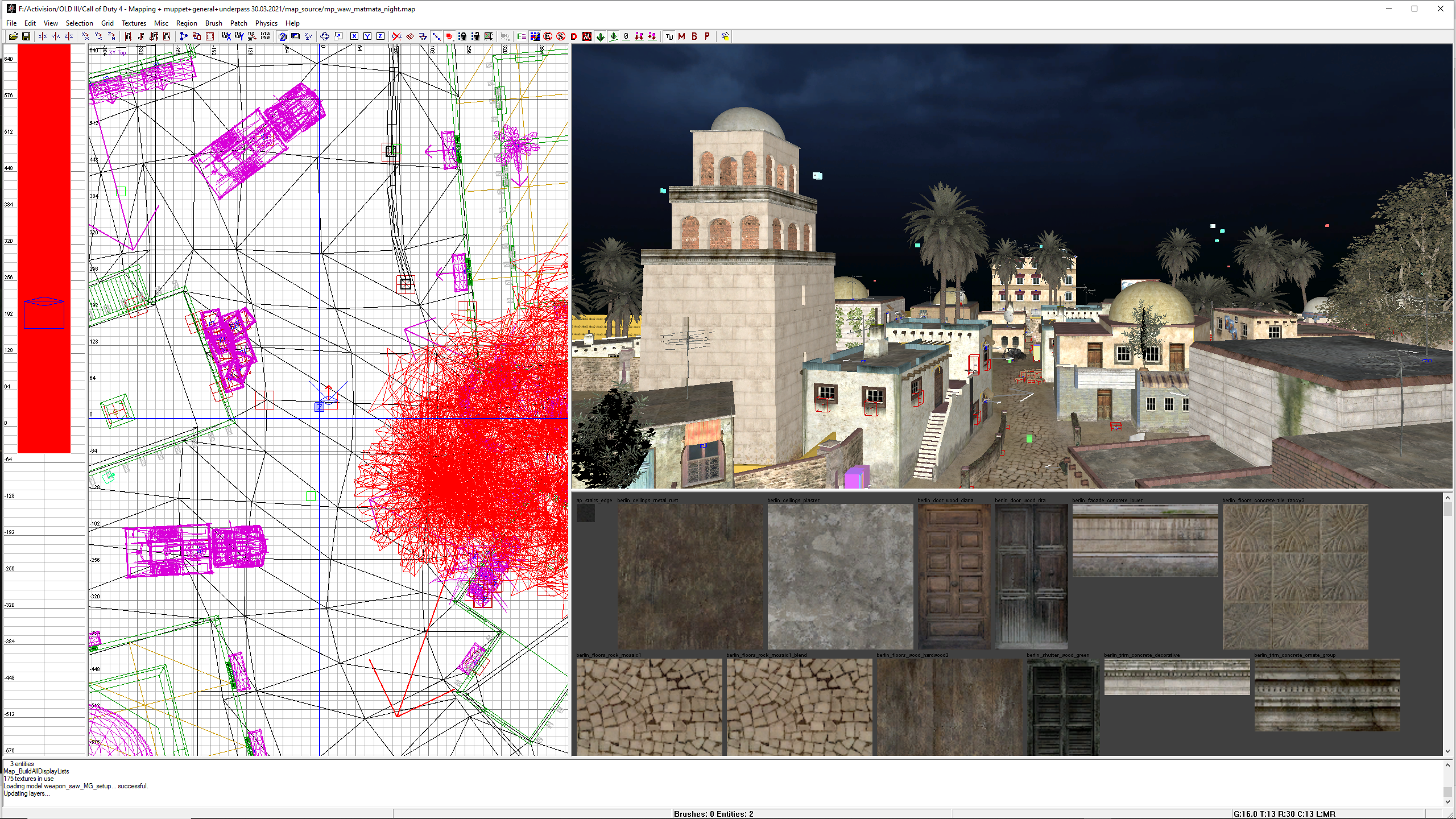Flip selection on Y axis
This screenshot has width=1456, height=819.
tap(56, 36)
